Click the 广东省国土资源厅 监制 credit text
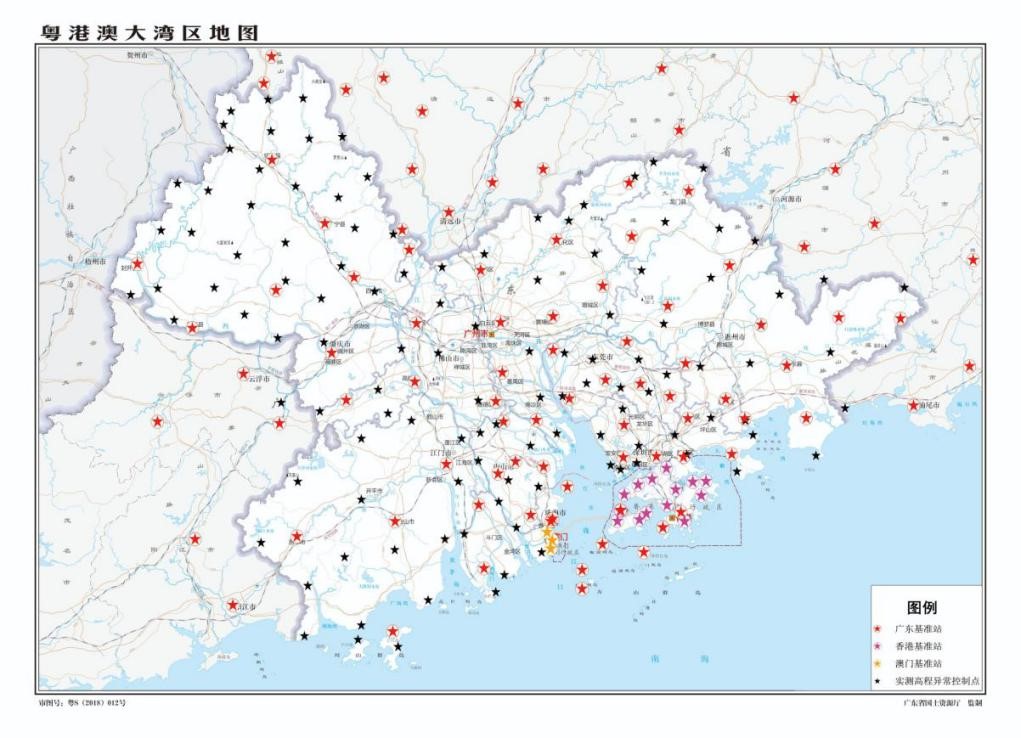The width and height of the screenshot is (1021, 738). (942, 704)
